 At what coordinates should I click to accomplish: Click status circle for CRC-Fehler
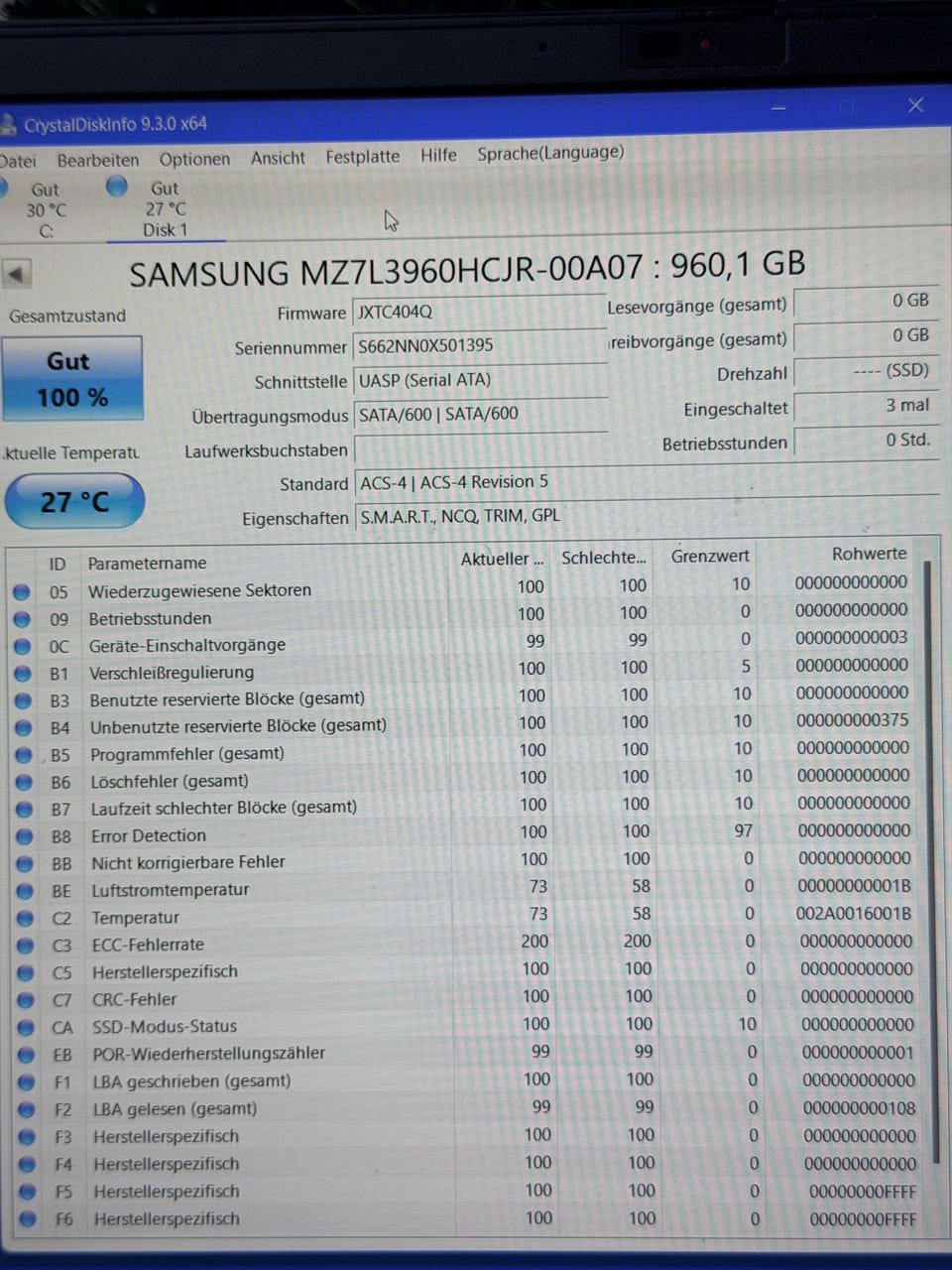(x=26, y=1000)
